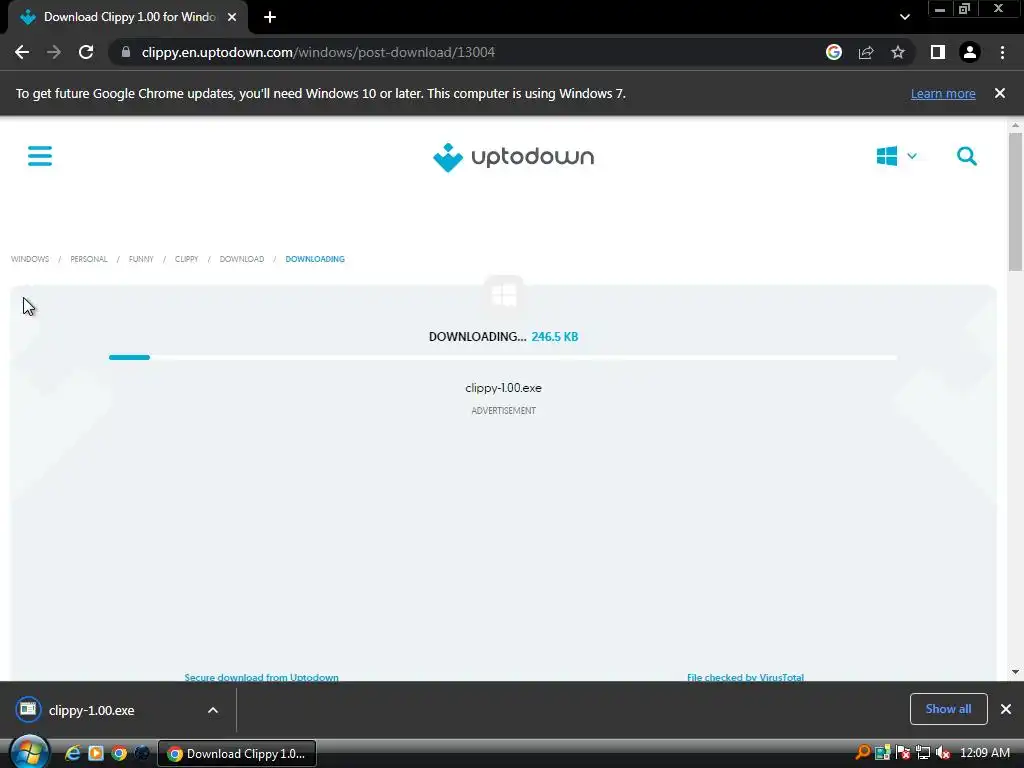Expand the platform selector chevron
1024x768 pixels.
[912, 156]
